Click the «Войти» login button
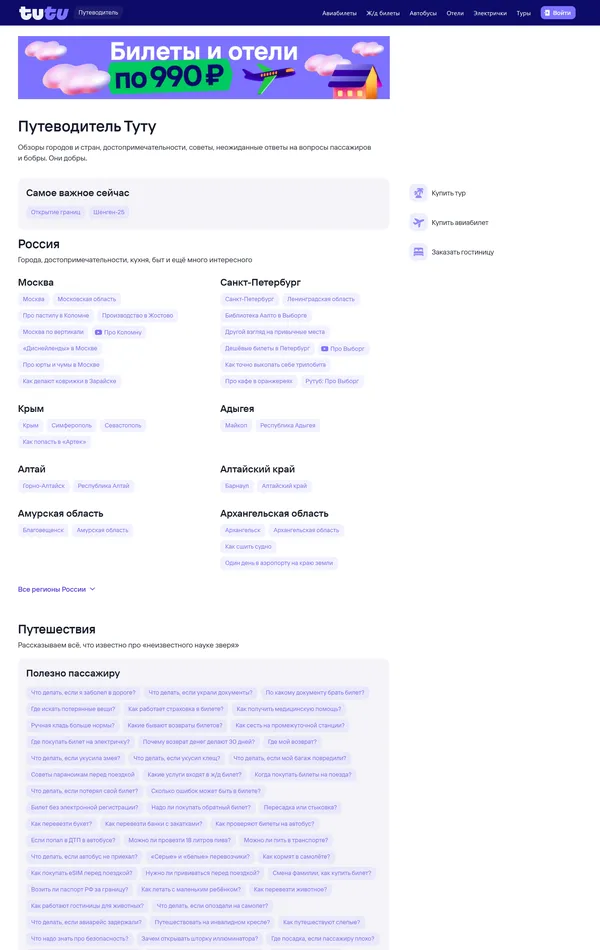The height and width of the screenshot is (950, 600). point(558,13)
